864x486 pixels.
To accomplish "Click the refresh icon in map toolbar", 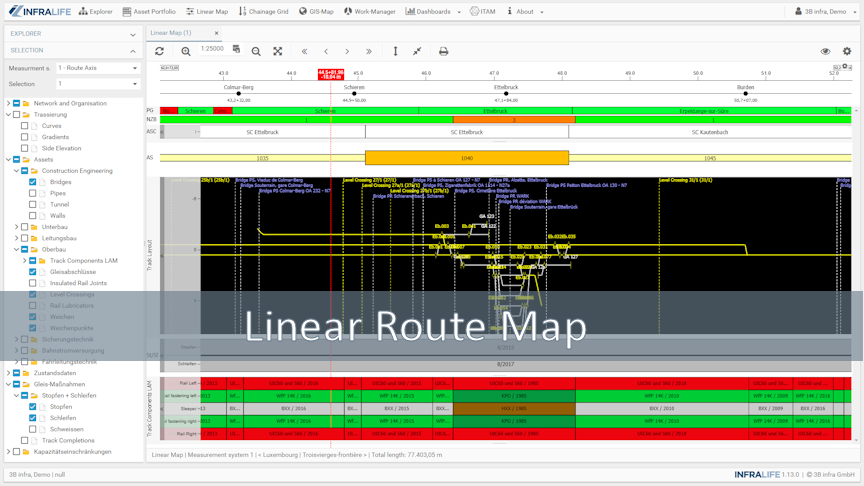I will point(159,51).
